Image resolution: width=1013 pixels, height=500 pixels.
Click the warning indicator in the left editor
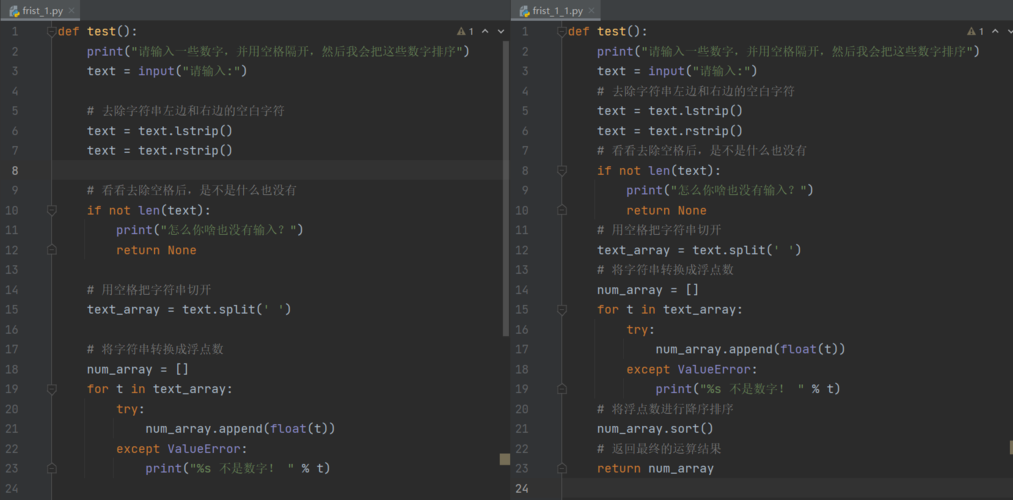click(x=465, y=32)
